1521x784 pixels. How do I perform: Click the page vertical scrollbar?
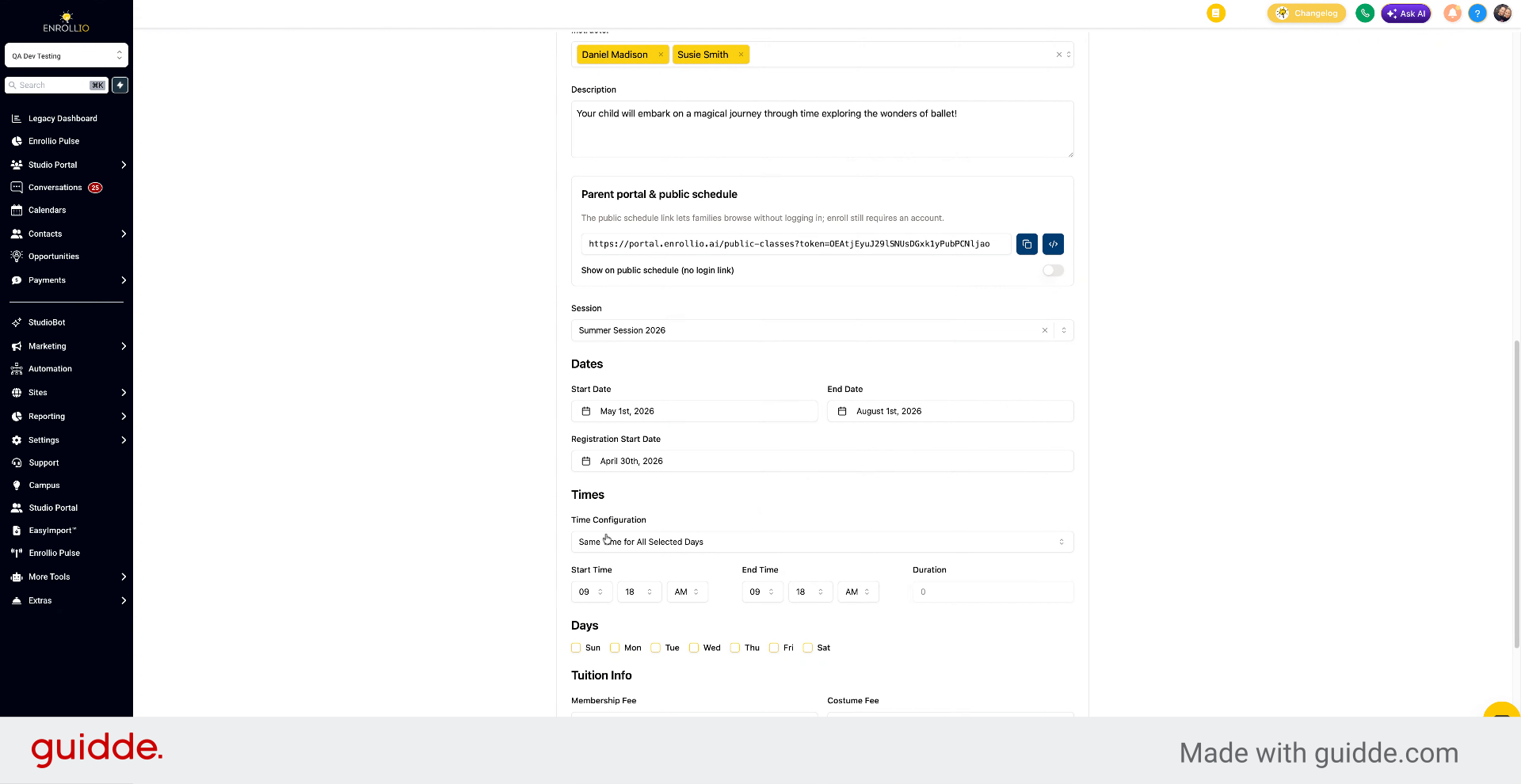click(1517, 495)
